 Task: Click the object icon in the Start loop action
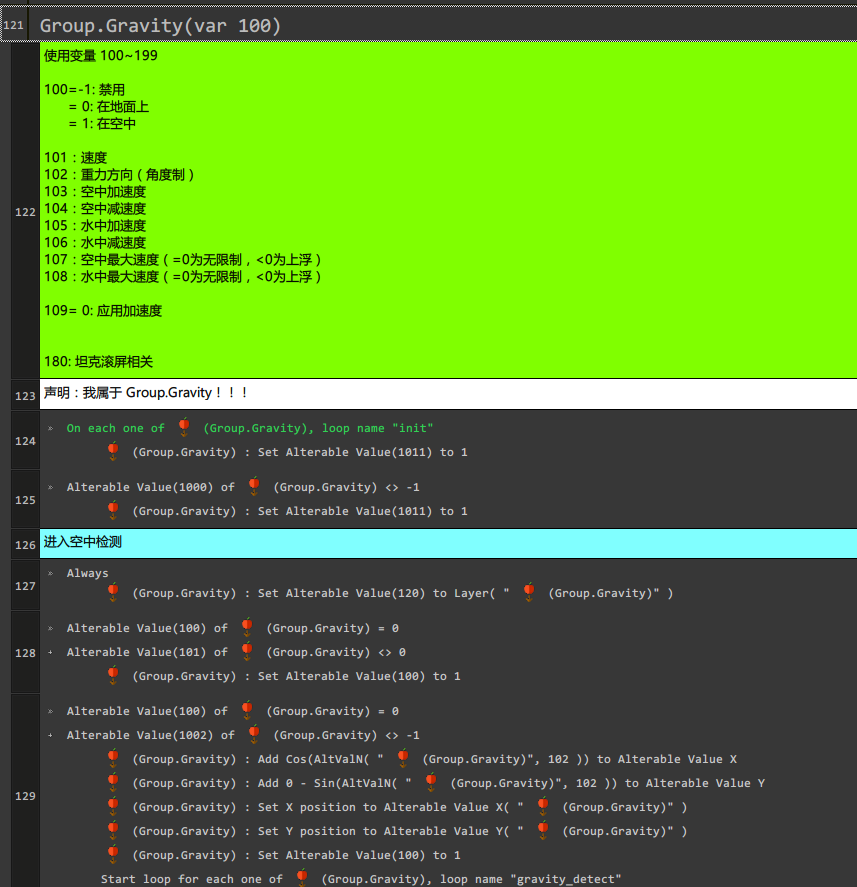tap(302, 878)
